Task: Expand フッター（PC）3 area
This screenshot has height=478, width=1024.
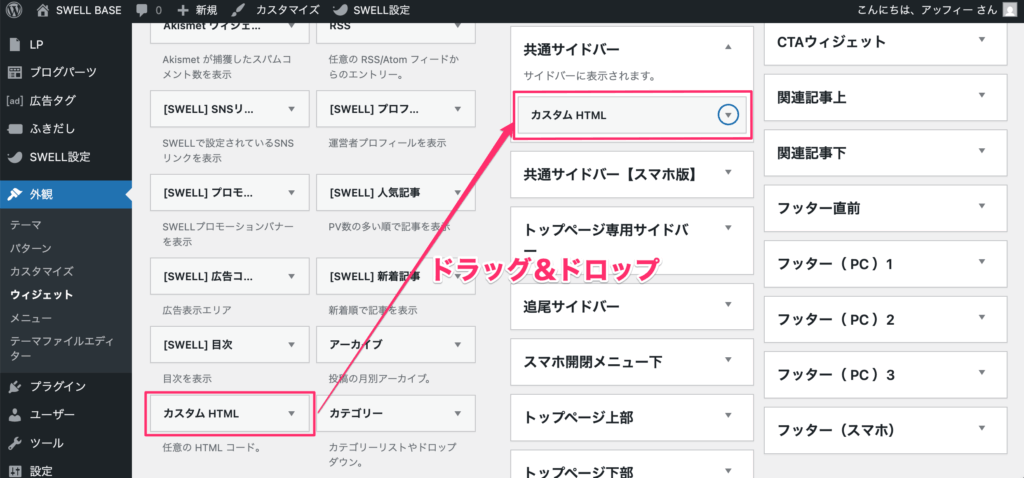Action: coord(982,374)
